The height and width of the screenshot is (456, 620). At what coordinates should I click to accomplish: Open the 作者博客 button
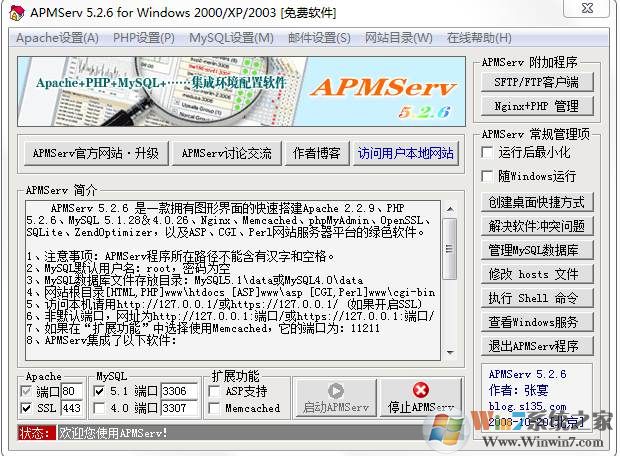[x=317, y=153]
